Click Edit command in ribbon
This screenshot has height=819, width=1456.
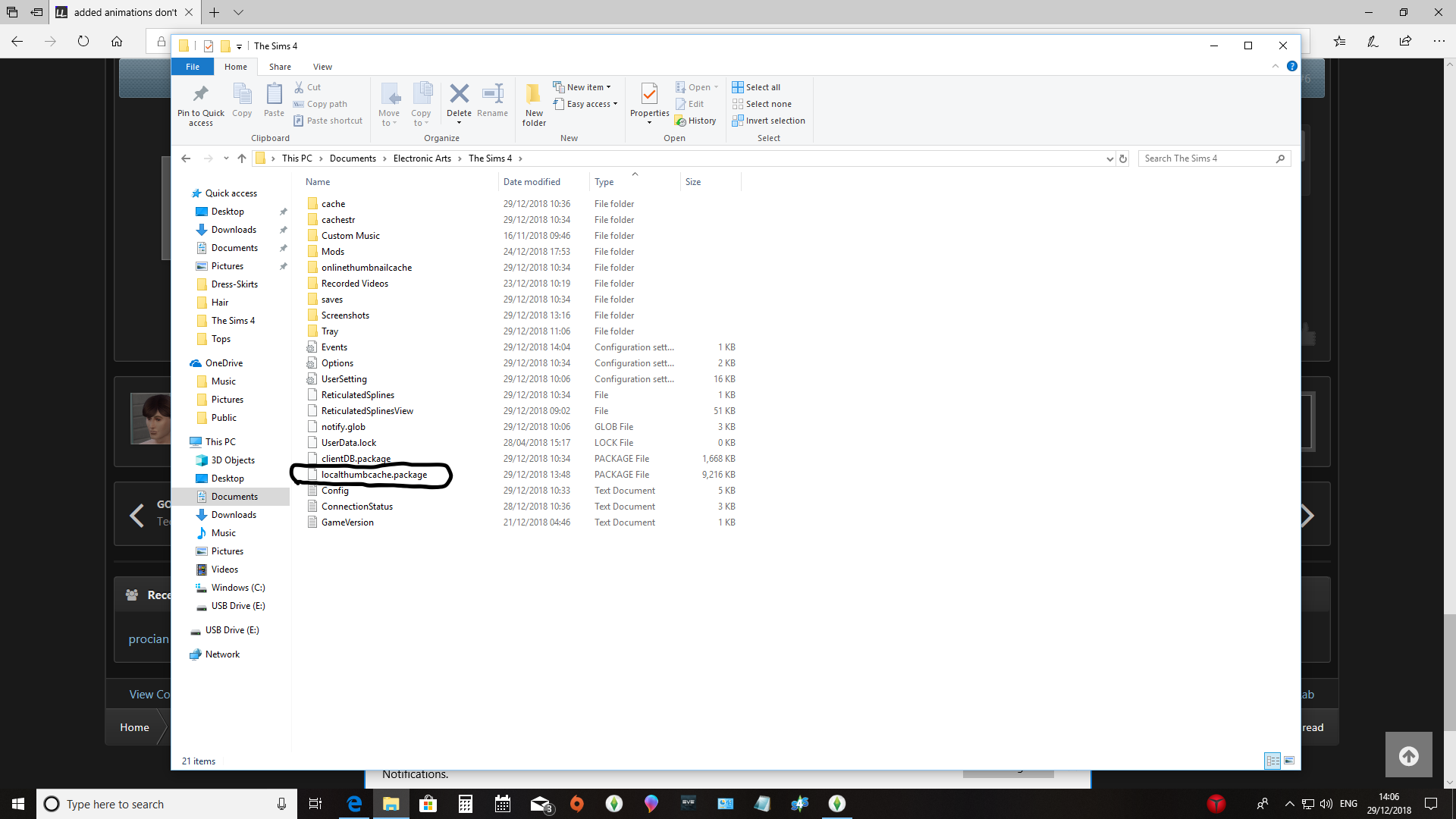tap(689, 104)
